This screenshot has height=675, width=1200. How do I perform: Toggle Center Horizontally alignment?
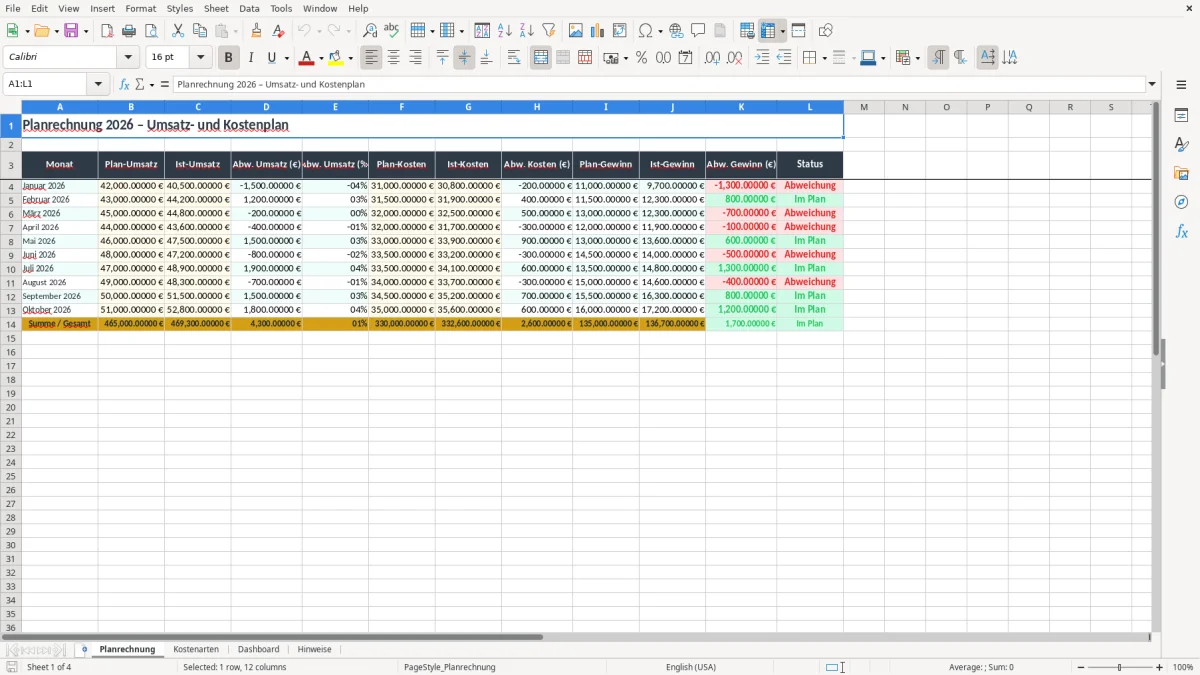pyautogui.click(x=394, y=58)
